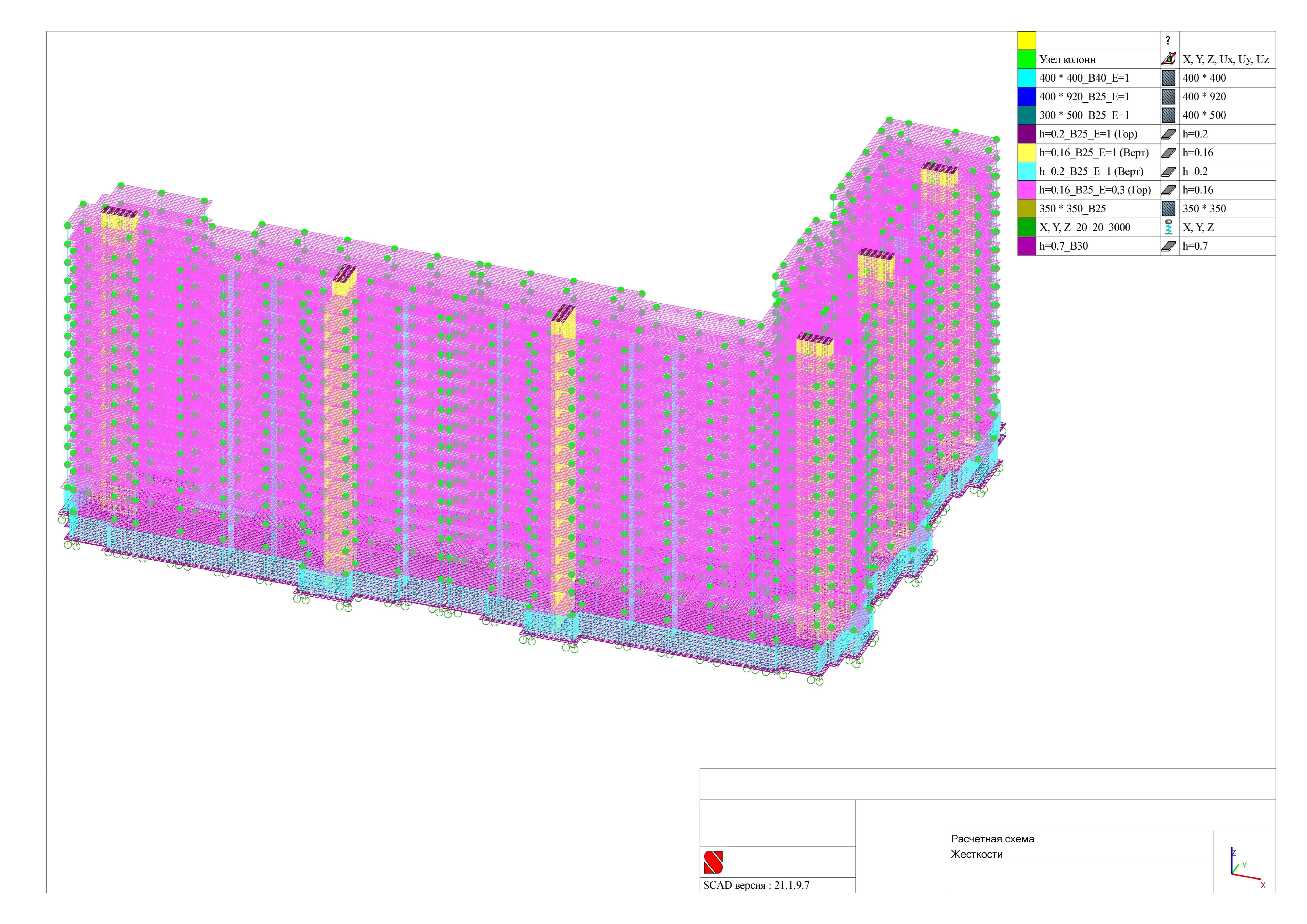
Task: Select the cyan swatch for 400 * 400_B40_E=1
Action: [1027, 78]
